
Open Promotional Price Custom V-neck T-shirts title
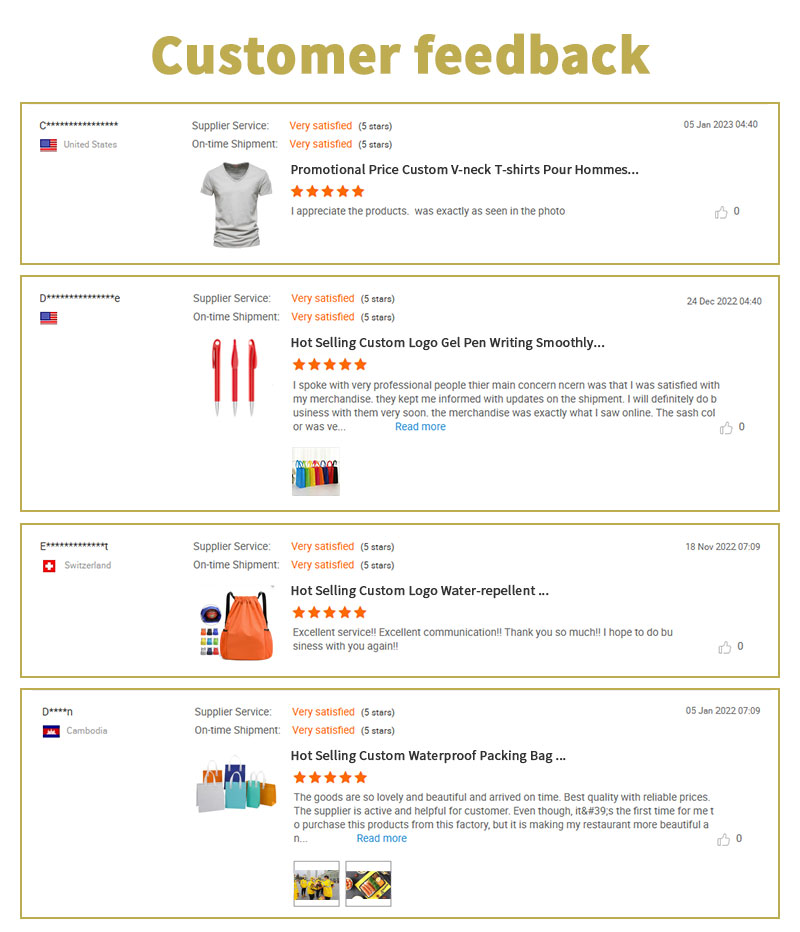[464, 170]
